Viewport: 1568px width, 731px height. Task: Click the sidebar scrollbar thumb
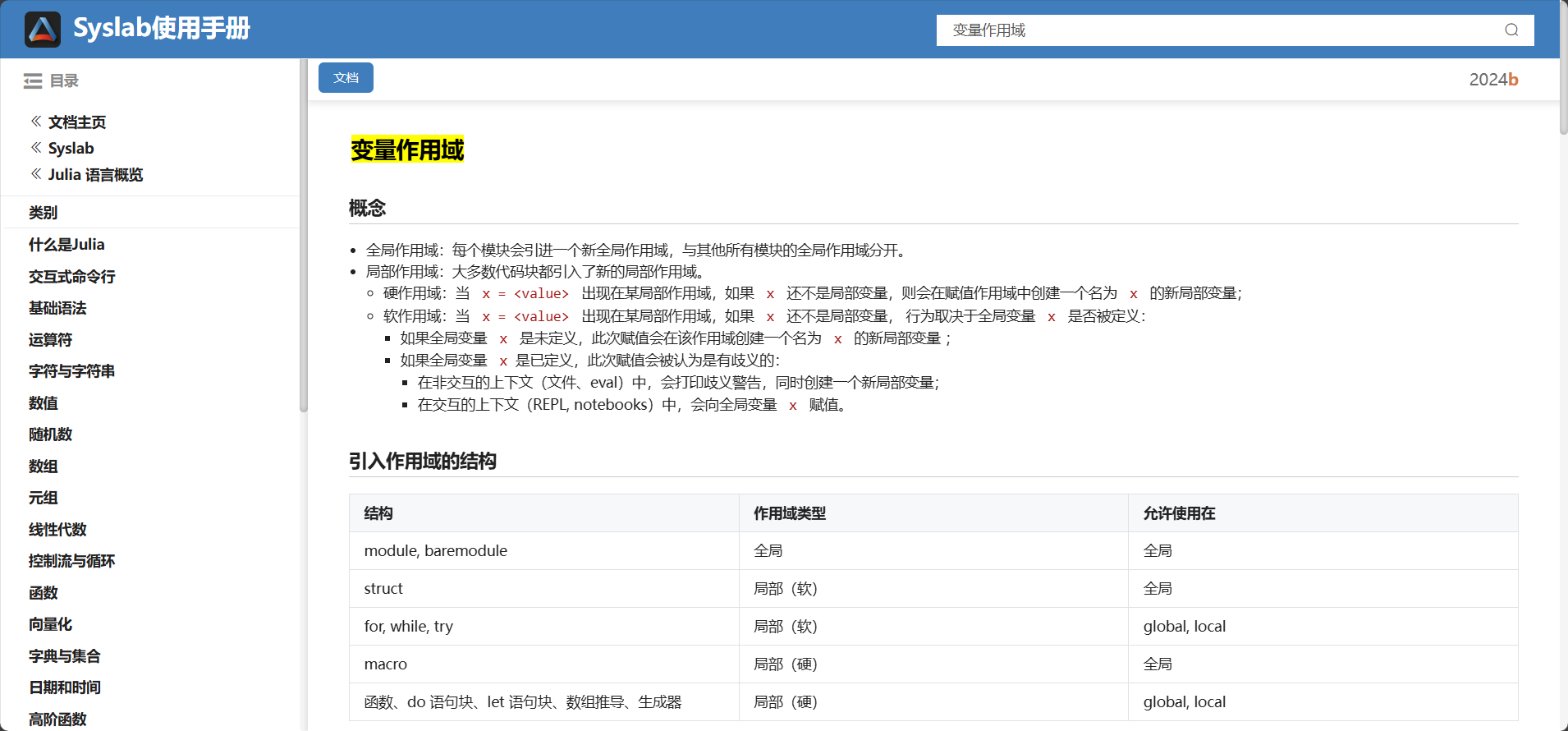pos(304,236)
